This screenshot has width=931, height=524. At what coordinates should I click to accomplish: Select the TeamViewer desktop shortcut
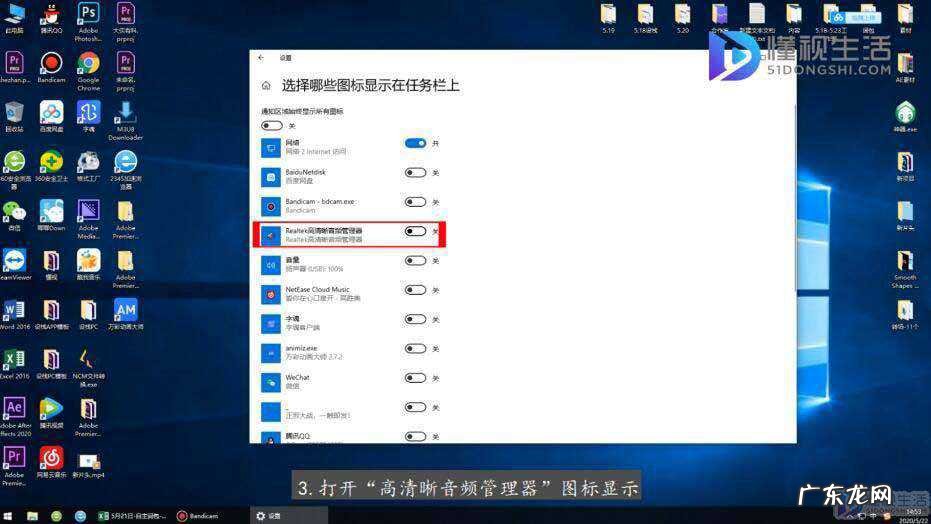click(14, 265)
